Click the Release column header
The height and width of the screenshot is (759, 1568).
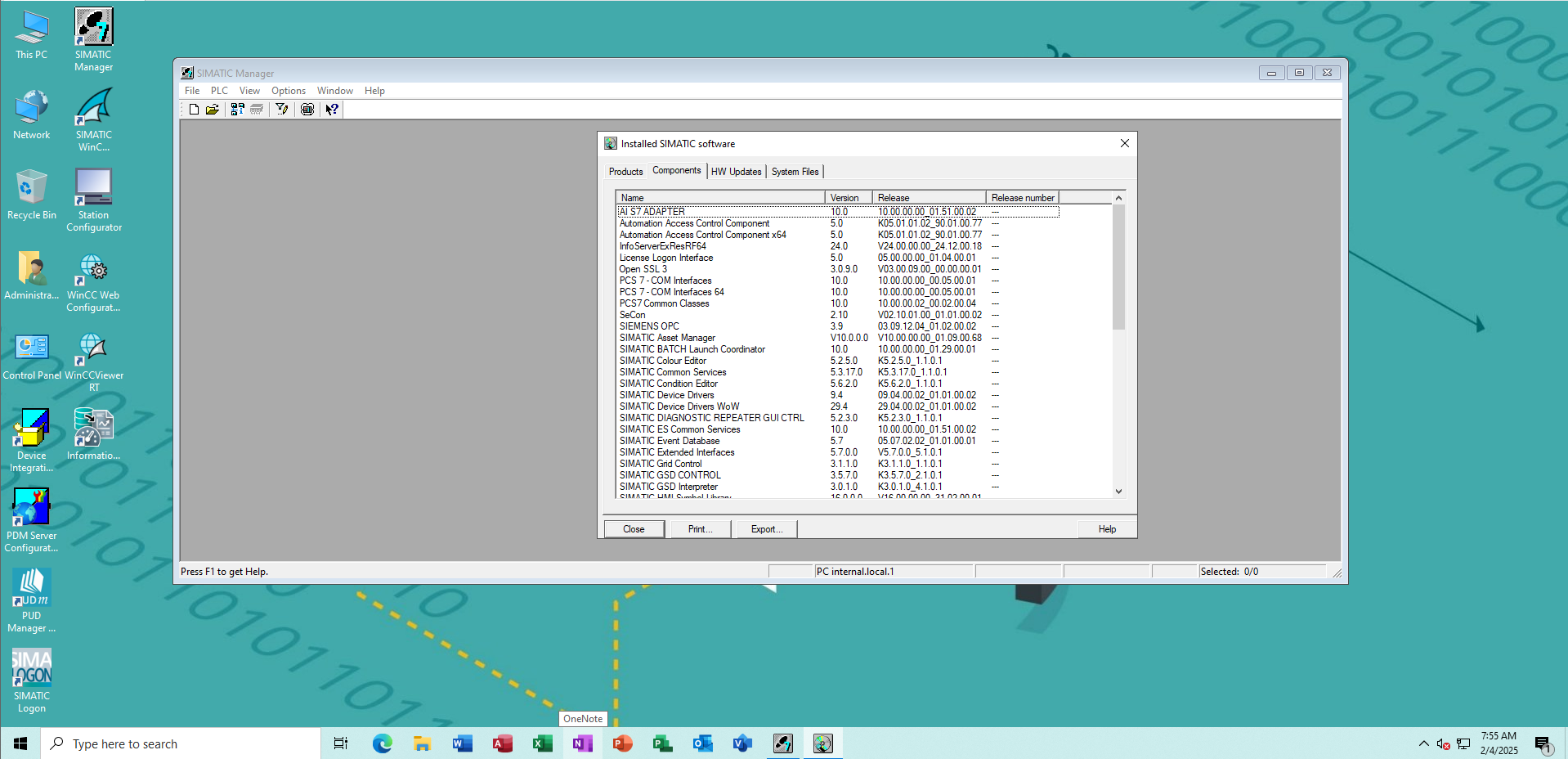(x=930, y=197)
